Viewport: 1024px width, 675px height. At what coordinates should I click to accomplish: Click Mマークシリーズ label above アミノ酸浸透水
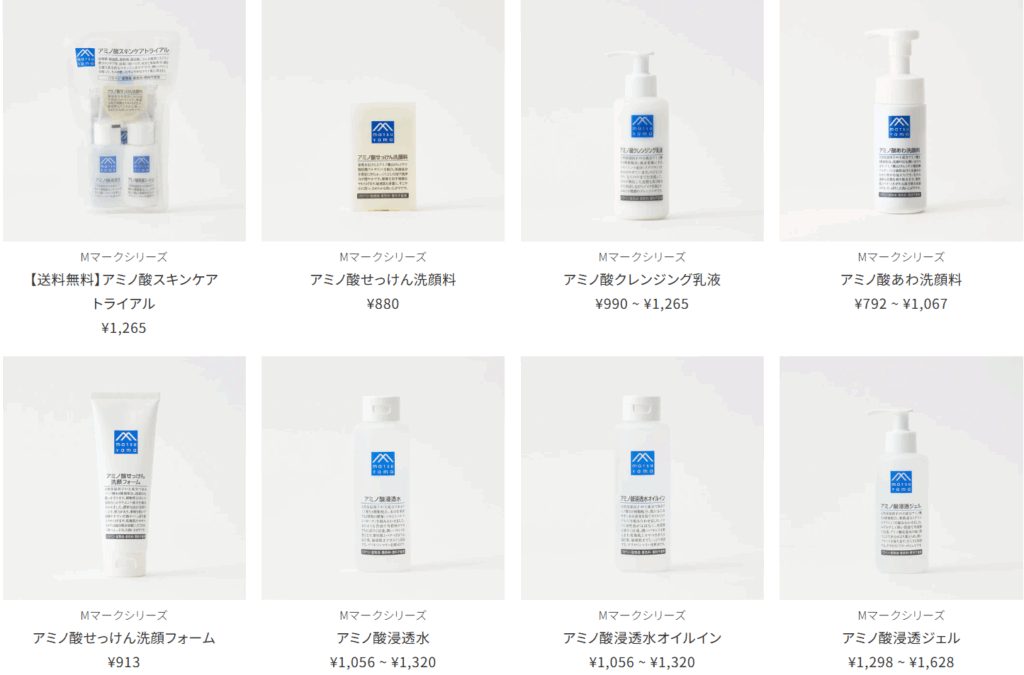383,615
